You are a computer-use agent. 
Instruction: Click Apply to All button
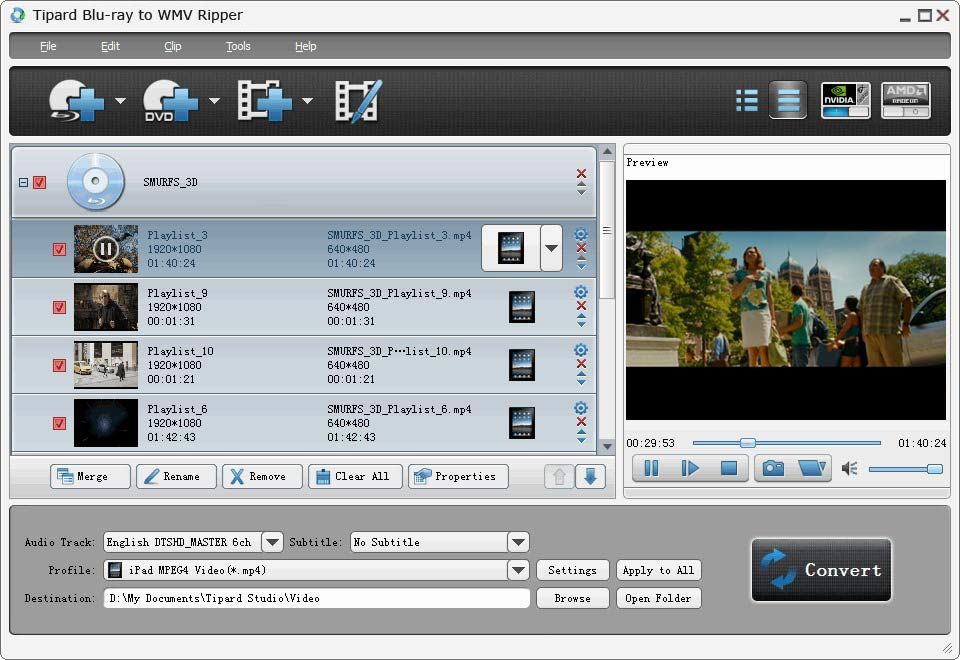658,570
